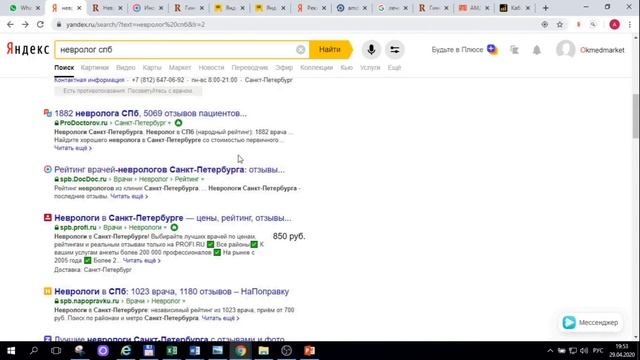640x360 pixels.
Task: Show hidden system tray icons
Action: pos(550,351)
